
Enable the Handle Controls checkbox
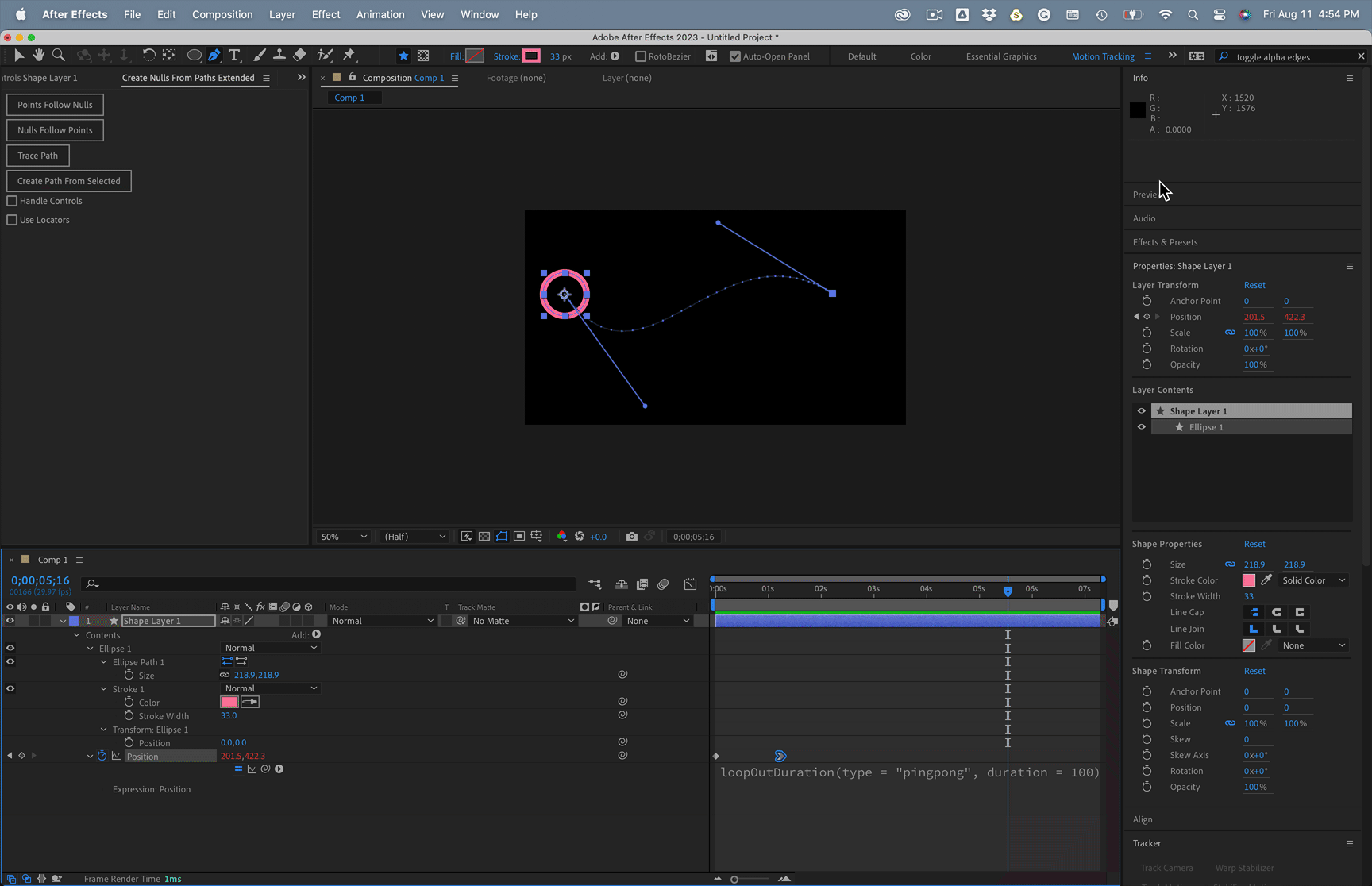pos(12,201)
